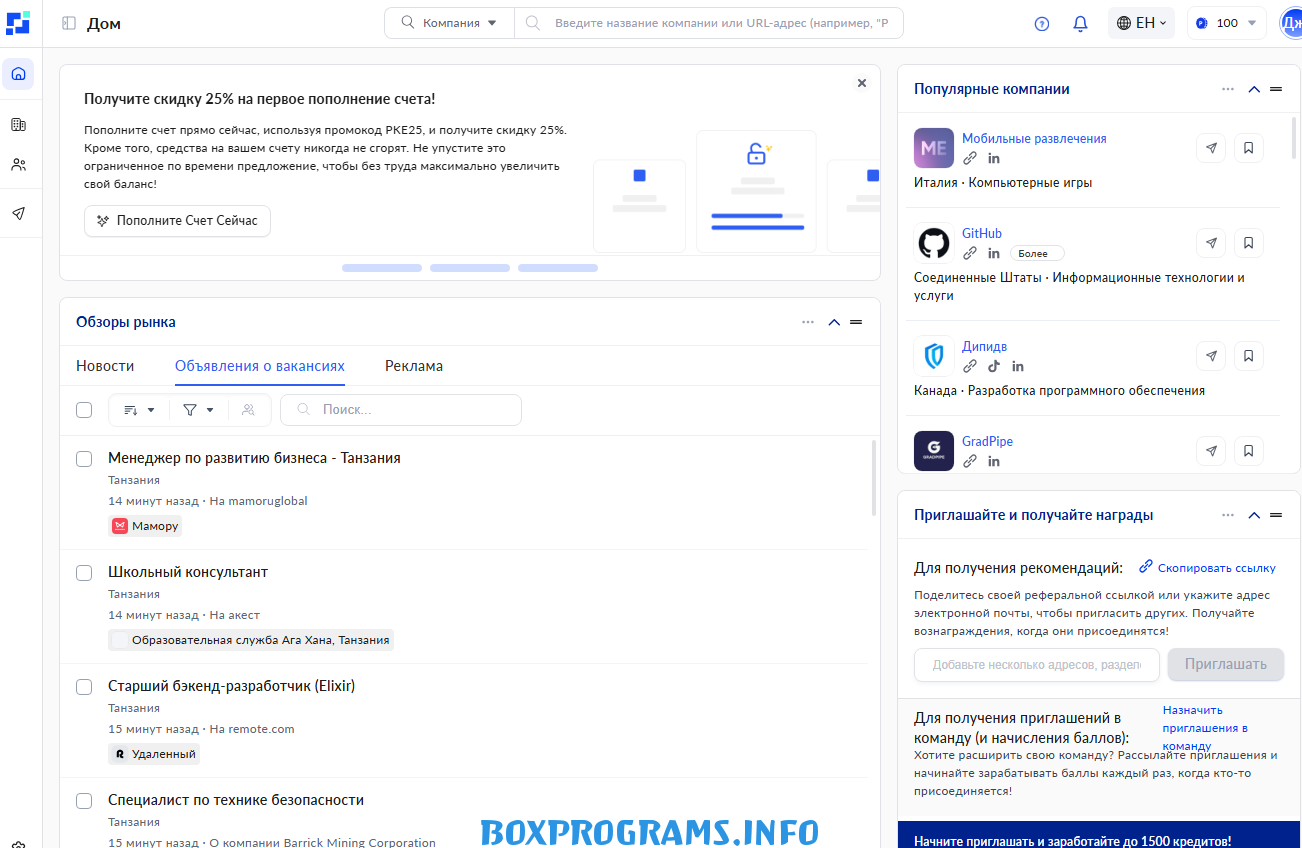Collapse the Популярные компании panel

(1254, 89)
